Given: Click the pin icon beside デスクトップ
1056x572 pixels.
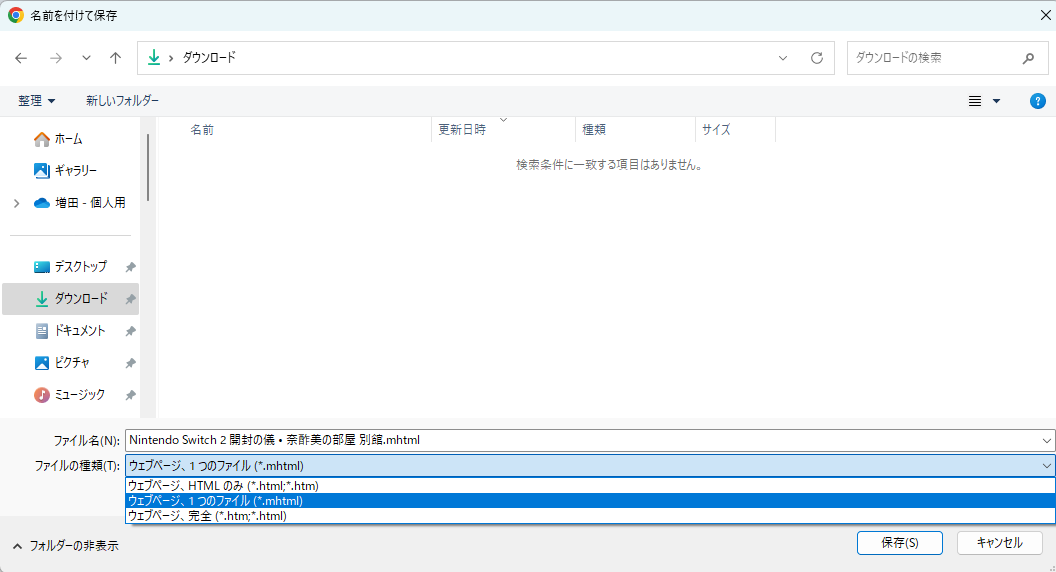Looking at the screenshot, I should [131, 267].
